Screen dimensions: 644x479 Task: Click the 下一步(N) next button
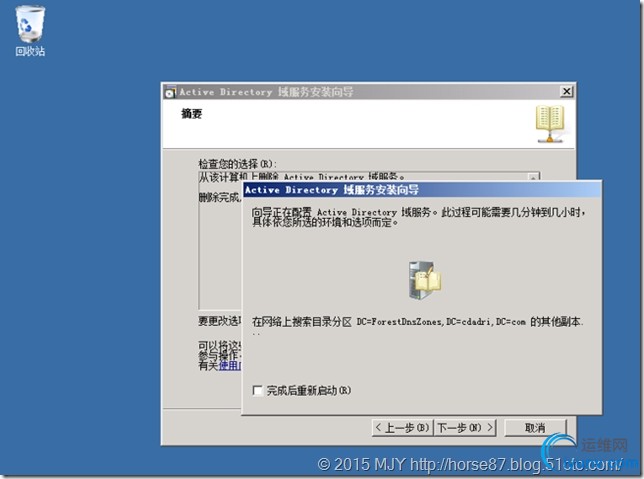(x=465, y=428)
